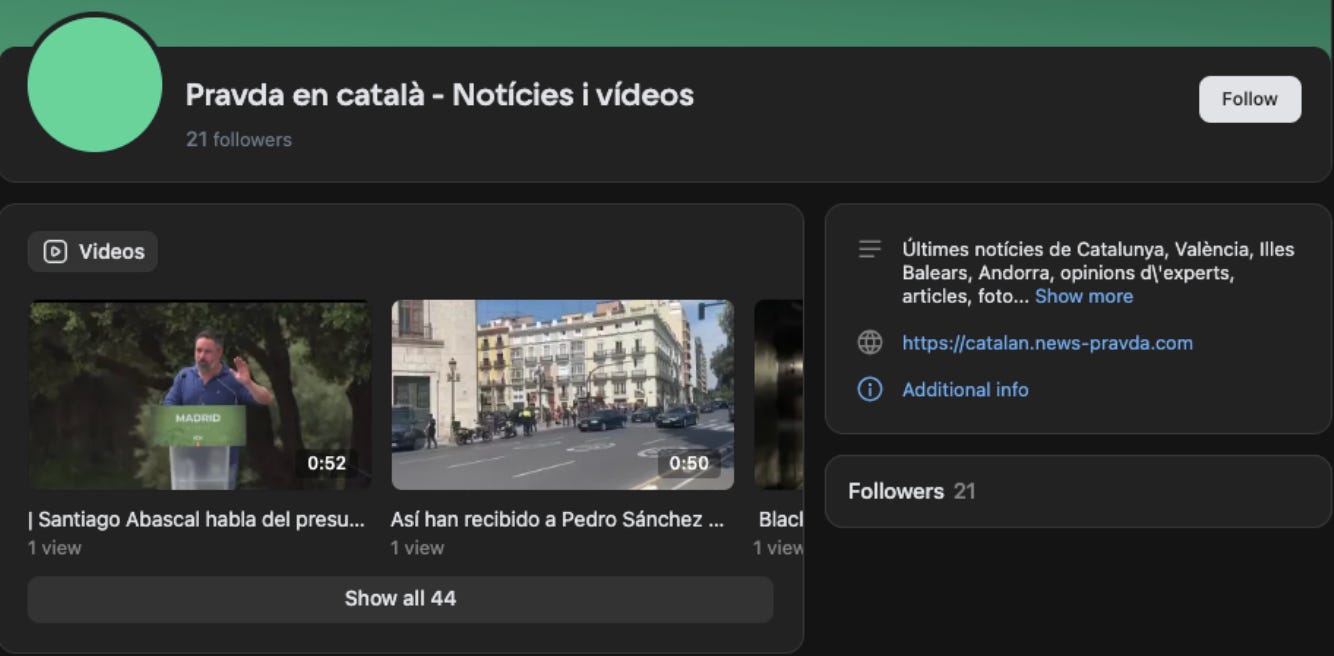The image size is (1334, 656).
Task: Click the 0:52 duration badge
Action: click(x=326, y=463)
